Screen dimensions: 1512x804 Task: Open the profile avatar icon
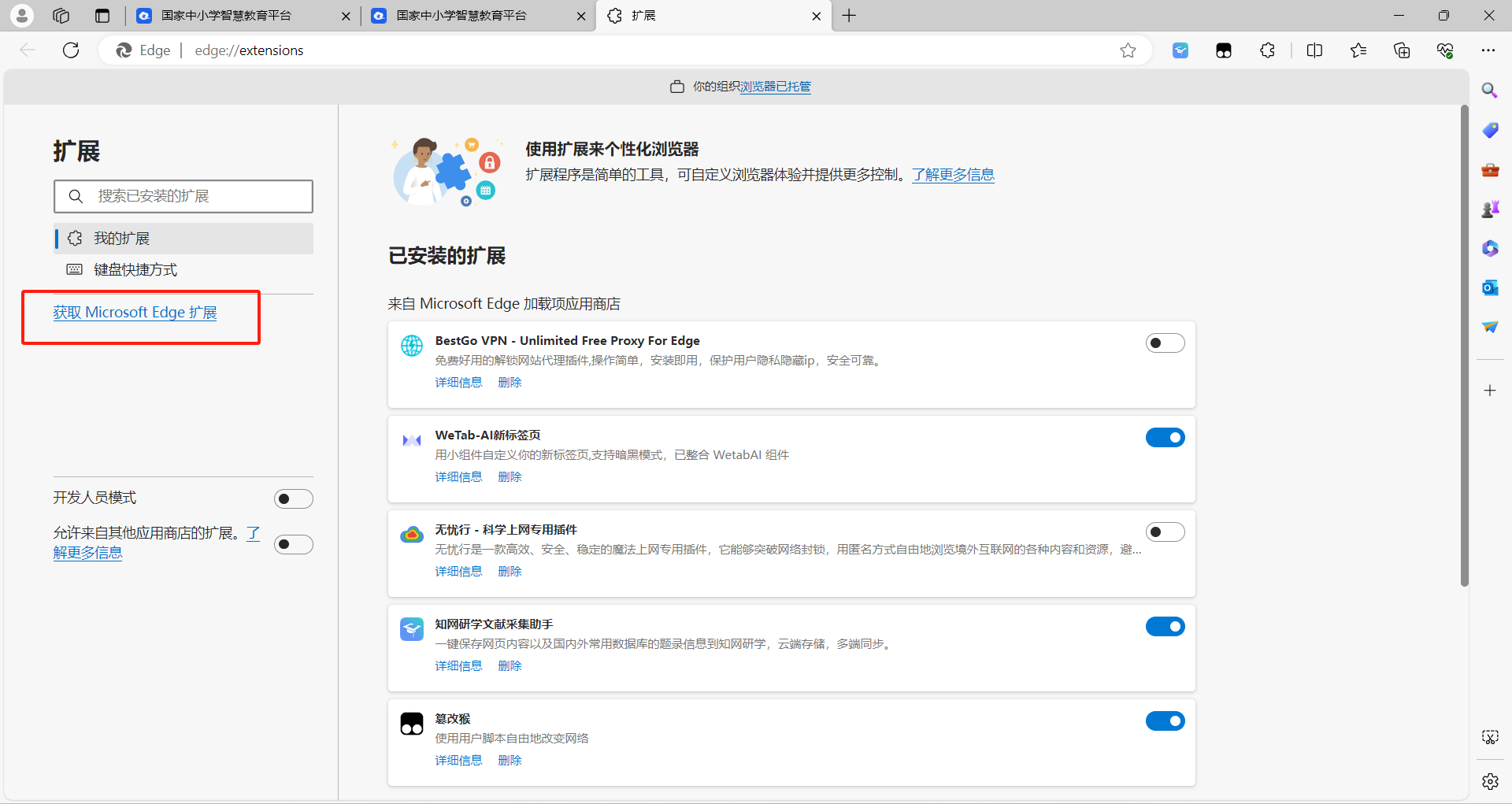click(x=22, y=15)
